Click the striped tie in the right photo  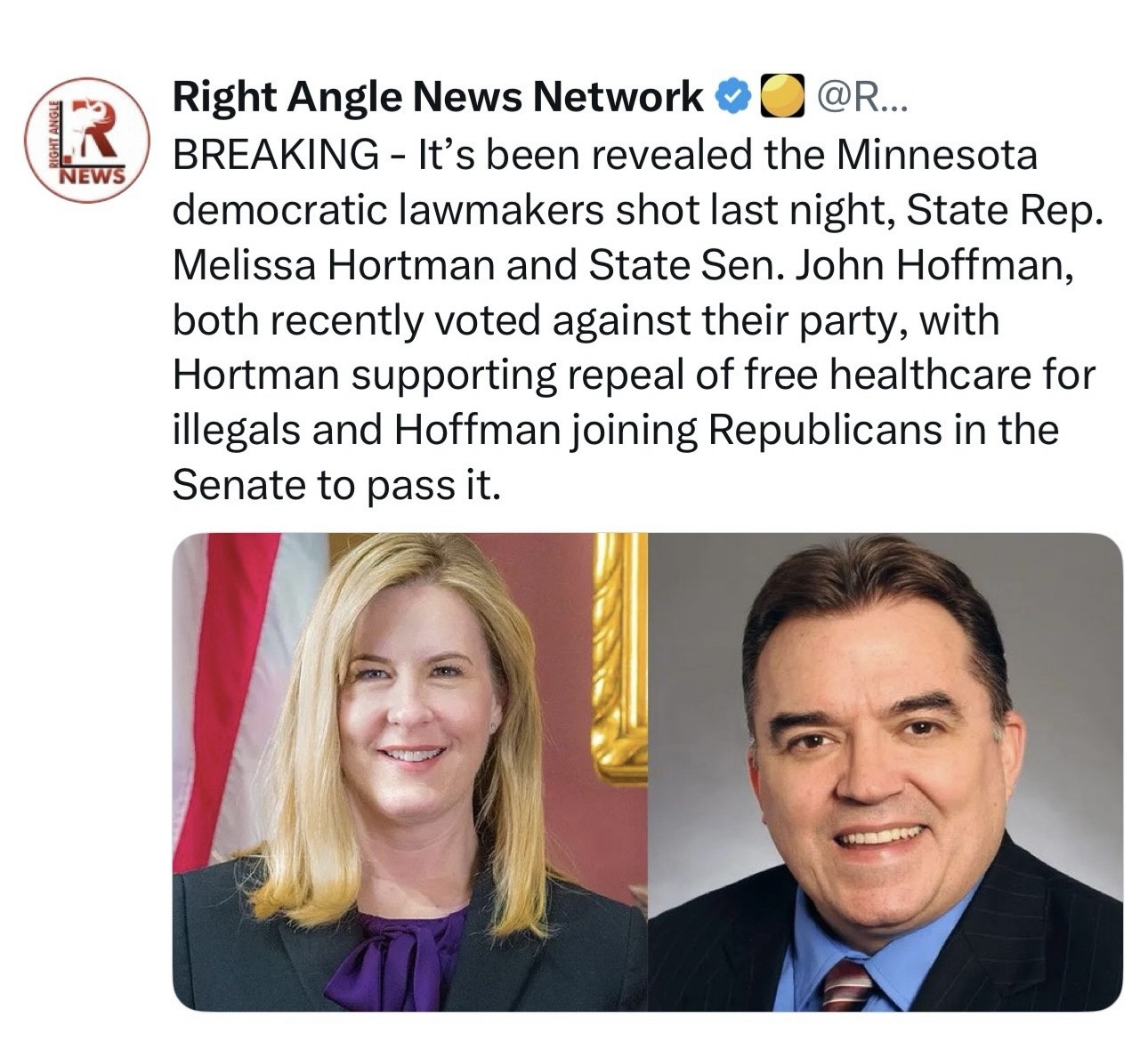tap(845, 984)
